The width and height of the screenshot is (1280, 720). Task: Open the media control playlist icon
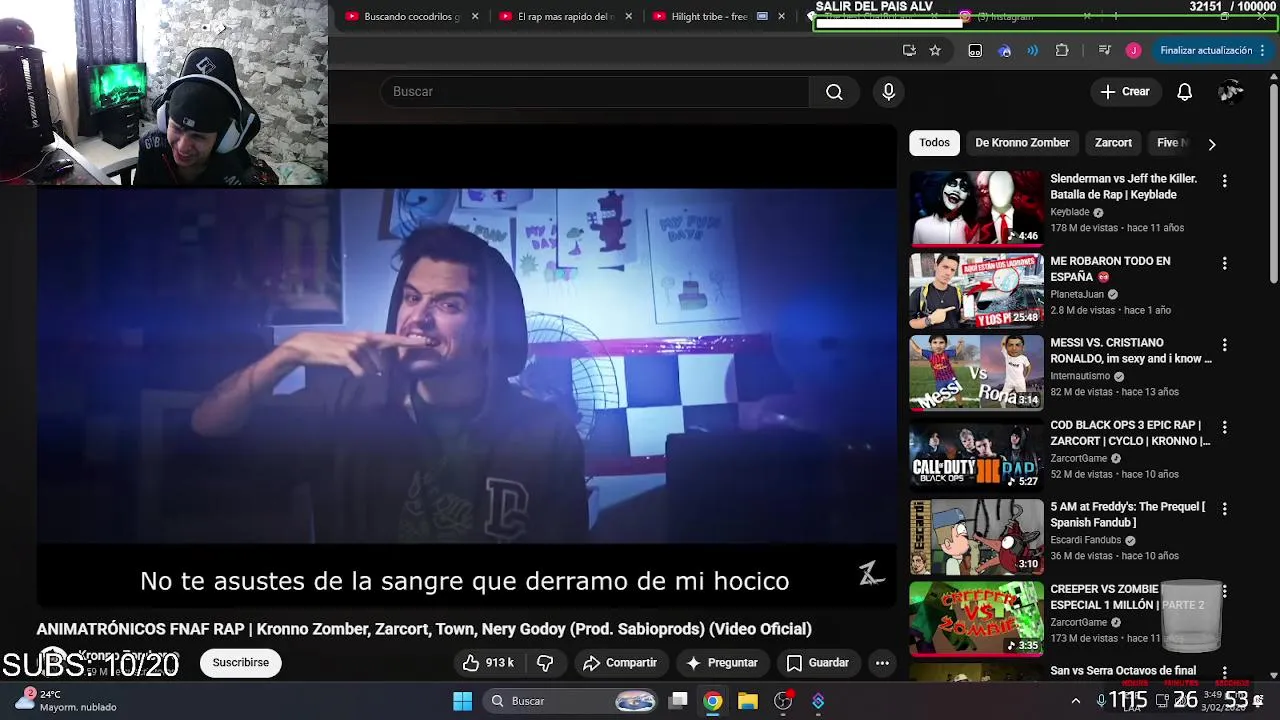[1104, 51]
